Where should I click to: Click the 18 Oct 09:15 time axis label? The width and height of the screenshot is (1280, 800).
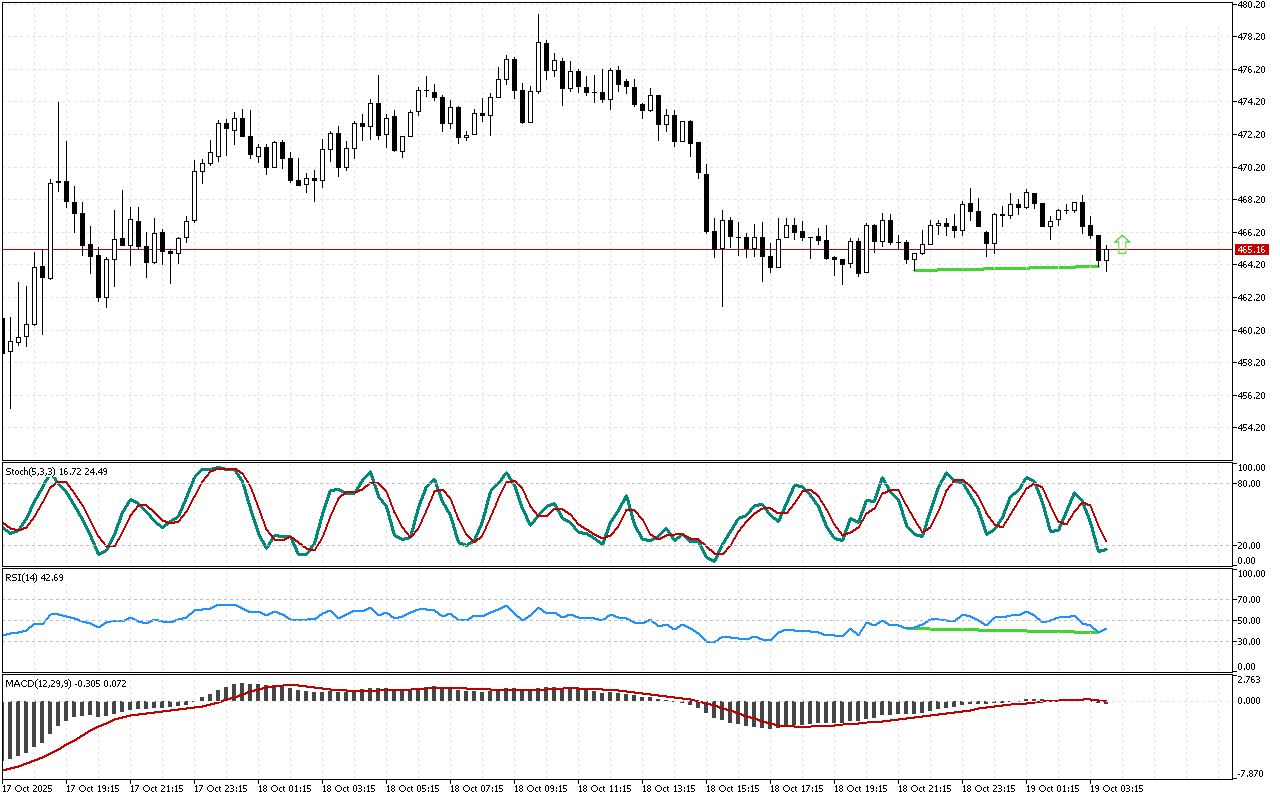tap(540, 788)
